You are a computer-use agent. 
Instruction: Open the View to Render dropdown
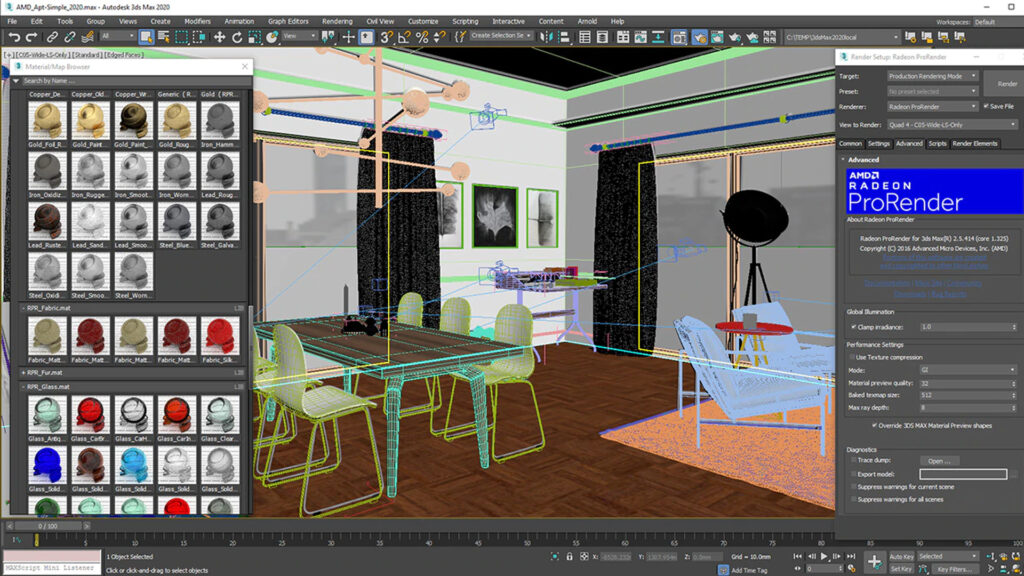(952, 124)
